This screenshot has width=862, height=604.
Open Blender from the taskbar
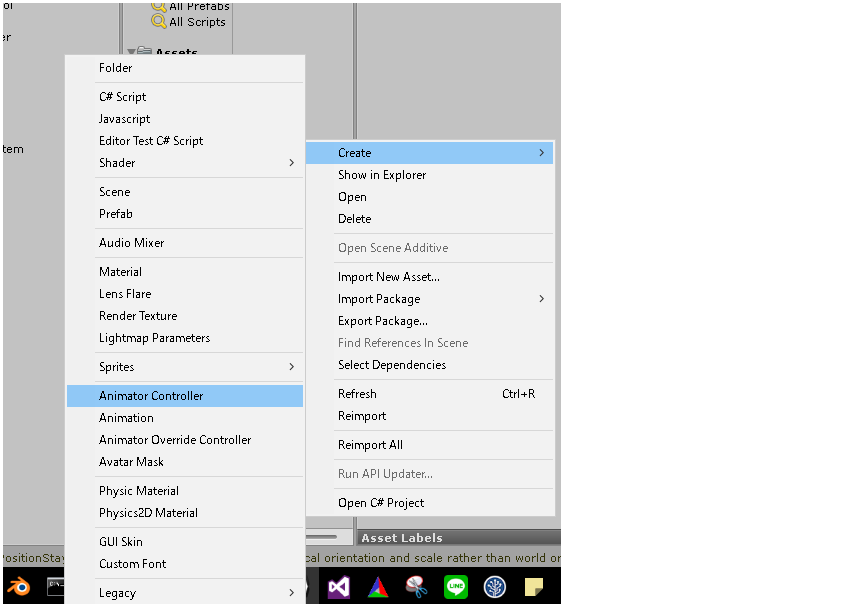[19, 586]
